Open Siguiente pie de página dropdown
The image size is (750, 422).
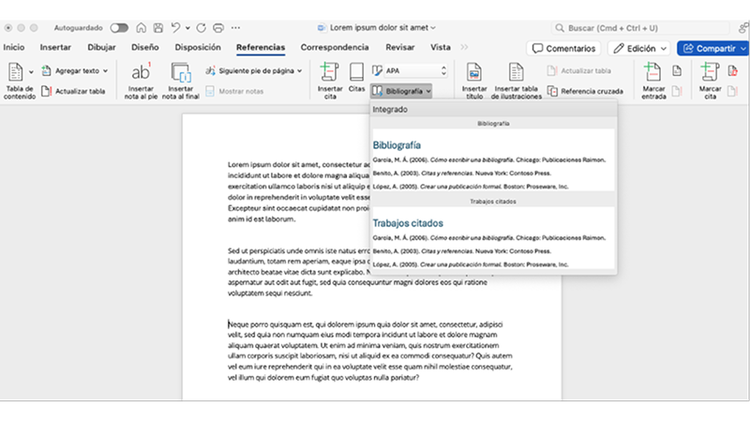point(254,71)
